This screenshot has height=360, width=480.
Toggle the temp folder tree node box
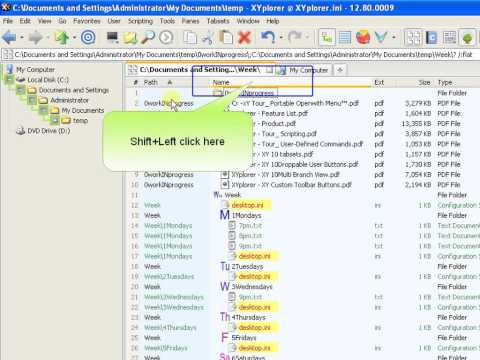pyautogui.click(x=55, y=120)
